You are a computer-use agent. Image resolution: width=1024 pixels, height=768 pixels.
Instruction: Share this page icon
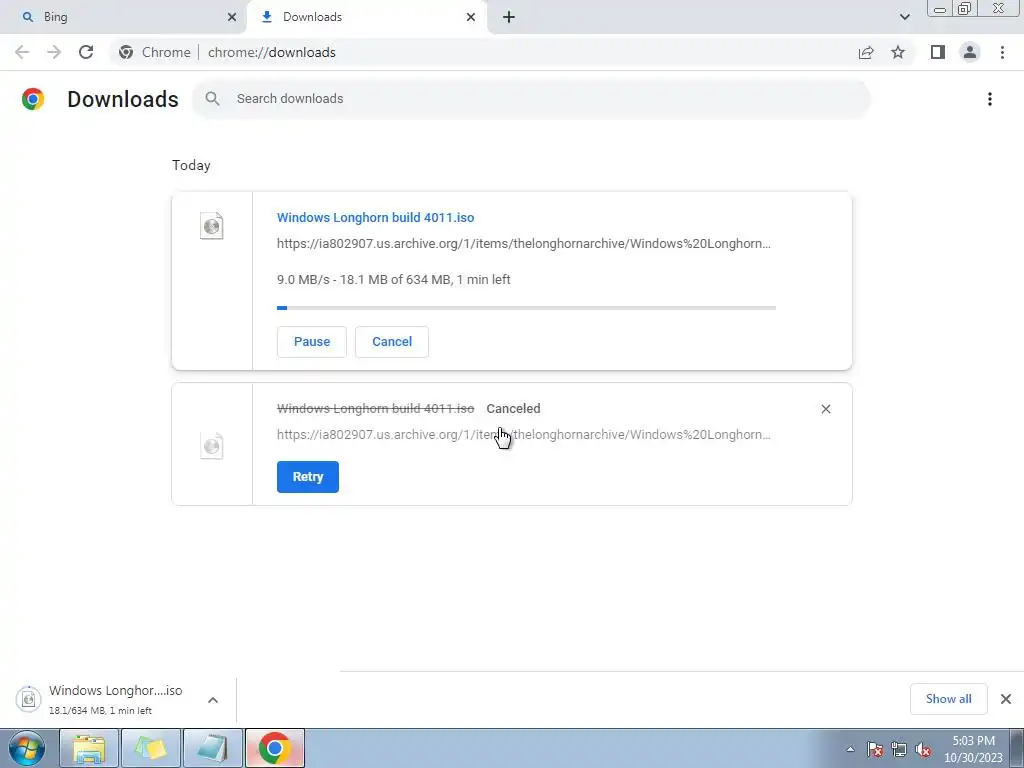[866, 52]
